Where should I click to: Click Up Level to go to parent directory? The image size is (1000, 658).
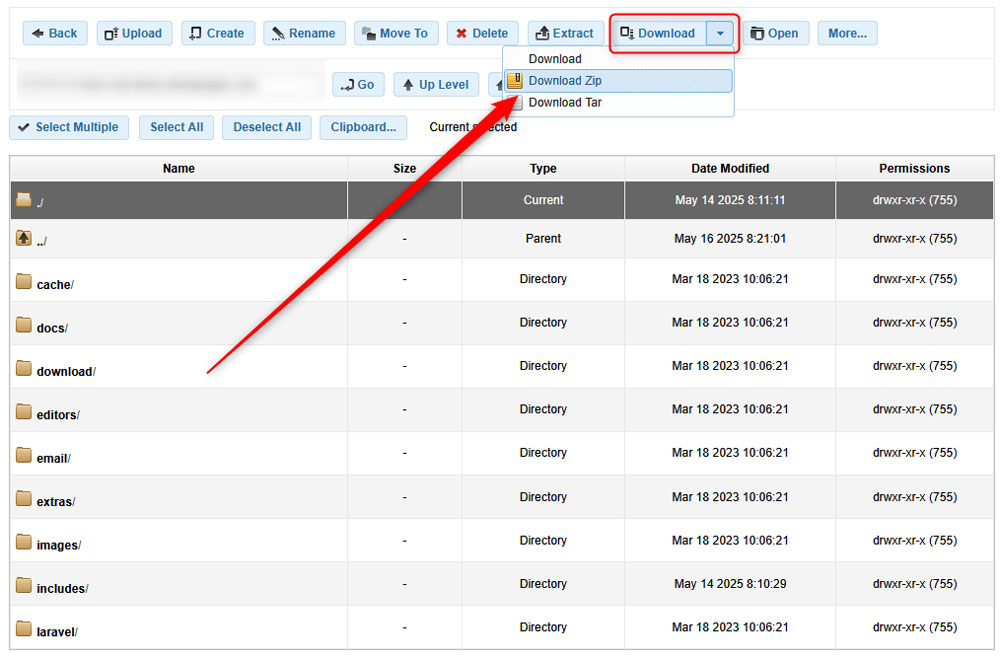435,84
